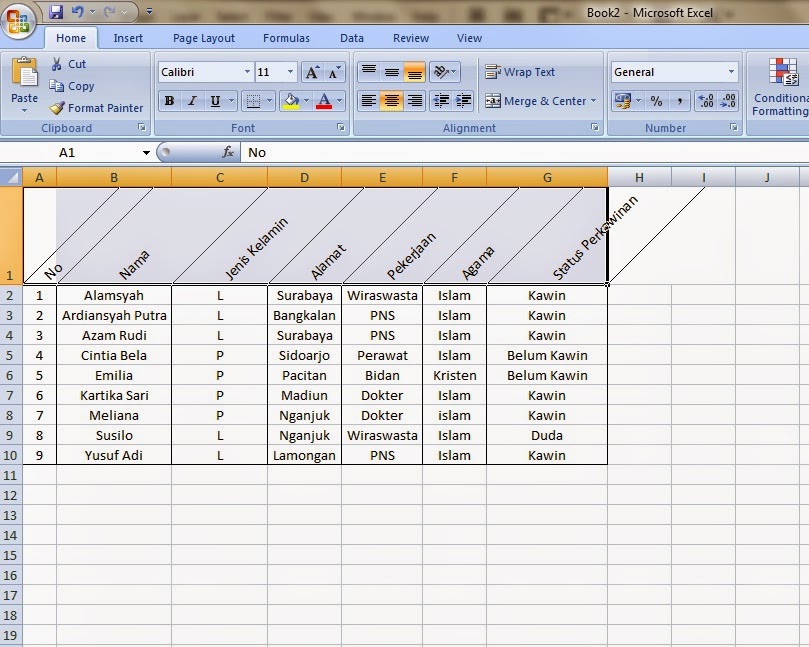Click the Insert Function fx button
The height and width of the screenshot is (647, 809).
coord(228,152)
